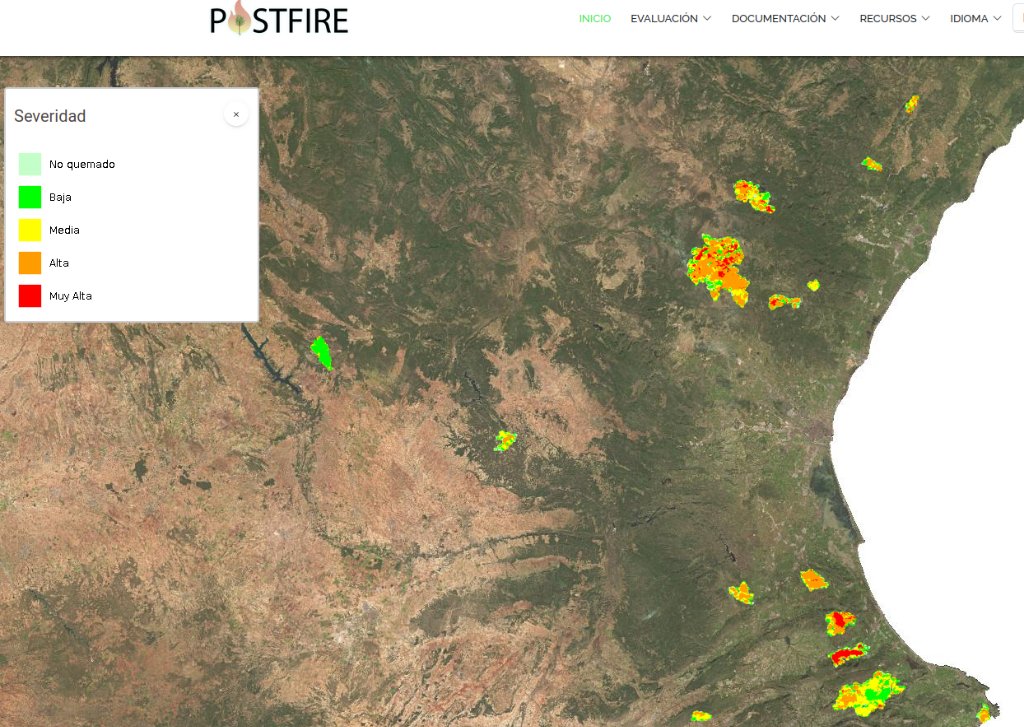The image size is (1024, 727).
Task: Click the solid green burn area near reservoir
Action: pyautogui.click(x=321, y=352)
